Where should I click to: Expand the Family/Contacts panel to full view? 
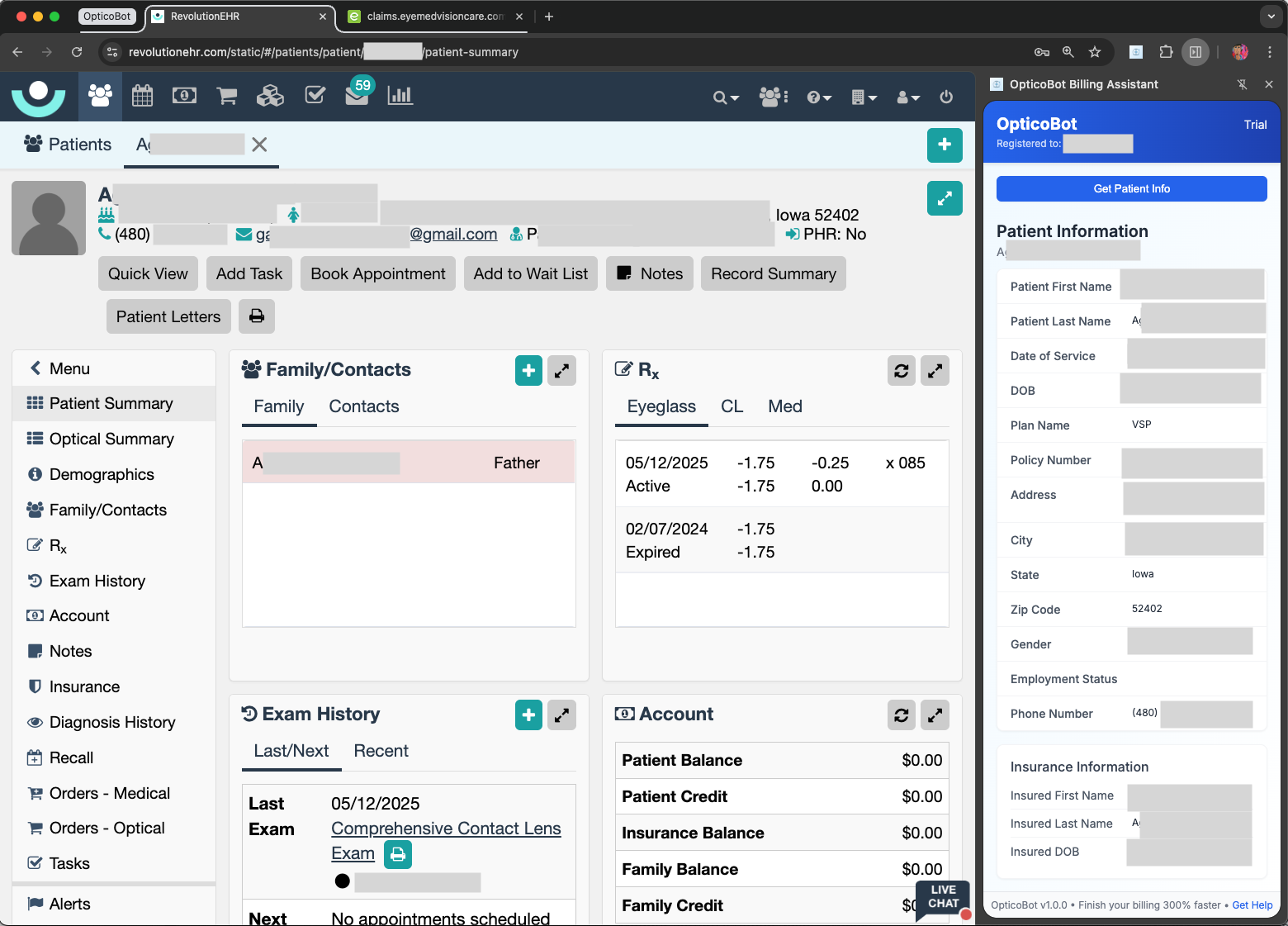pyautogui.click(x=561, y=371)
